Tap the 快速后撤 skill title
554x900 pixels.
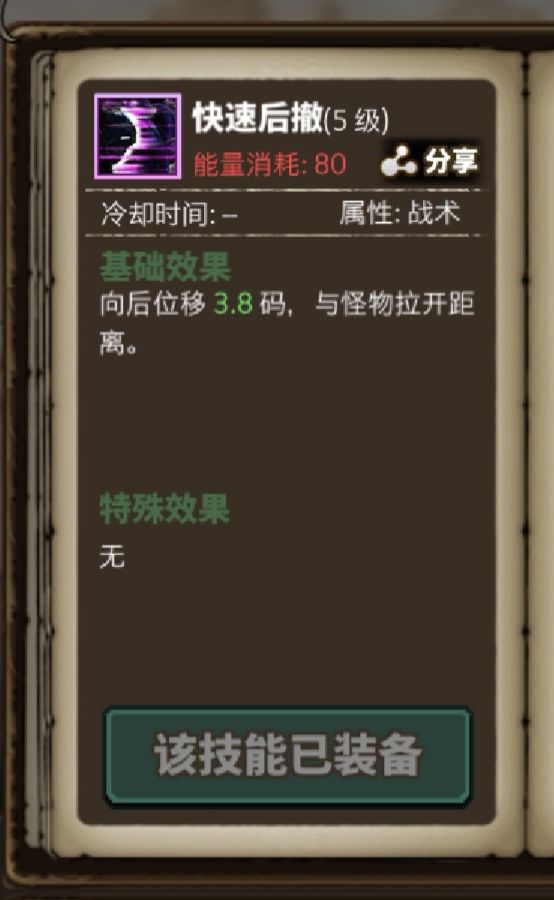tap(257, 118)
